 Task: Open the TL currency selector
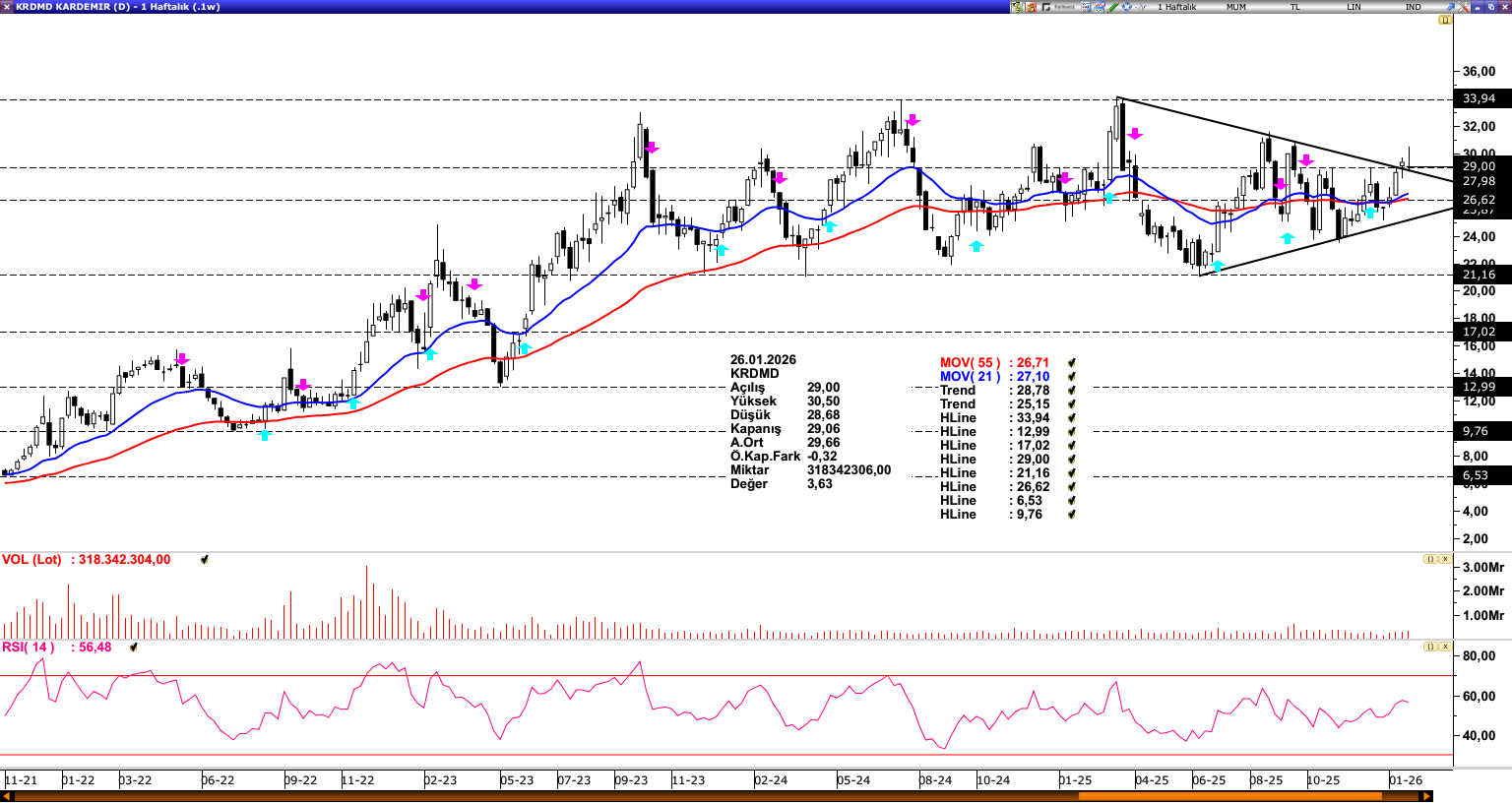1295,7
